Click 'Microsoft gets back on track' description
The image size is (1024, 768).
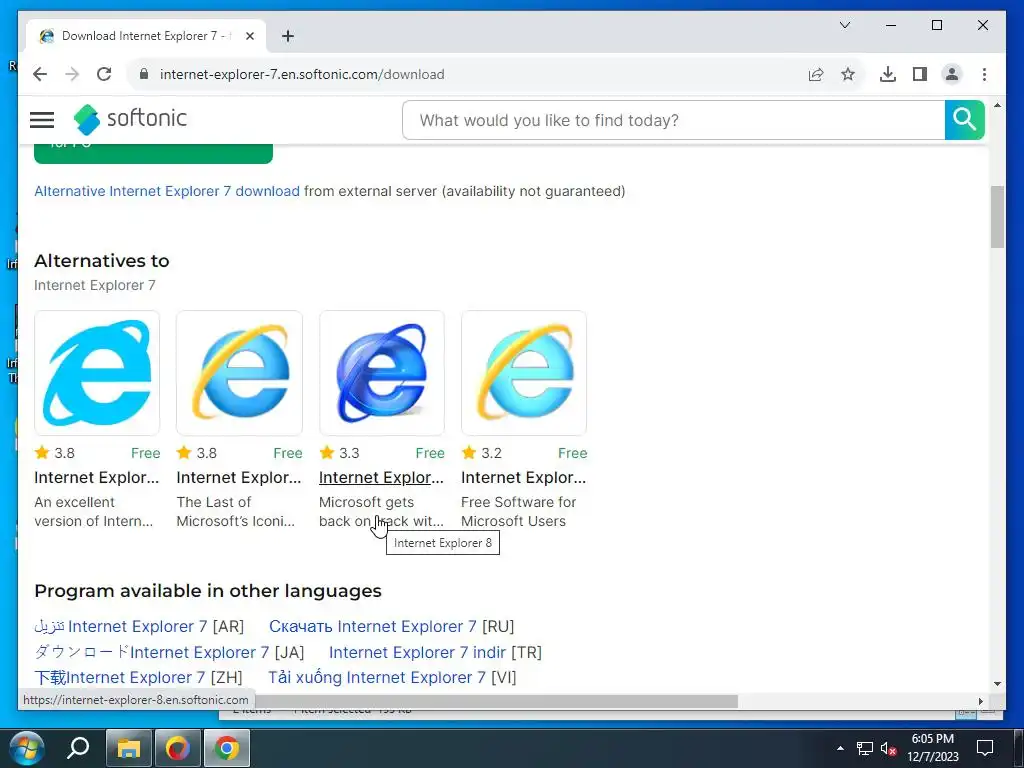tap(381, 512)
